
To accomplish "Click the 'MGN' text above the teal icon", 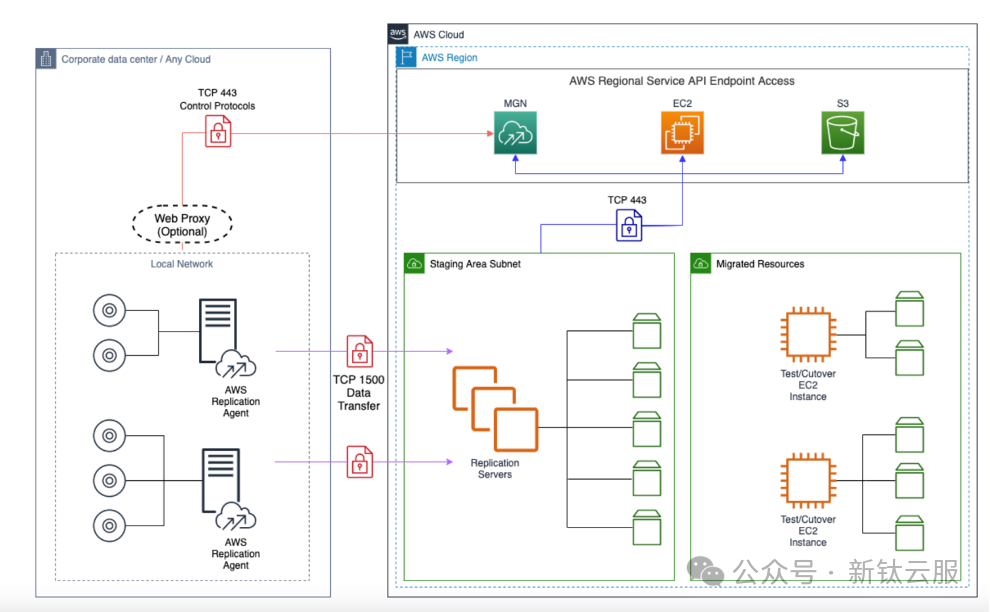I will pos(515,104).
